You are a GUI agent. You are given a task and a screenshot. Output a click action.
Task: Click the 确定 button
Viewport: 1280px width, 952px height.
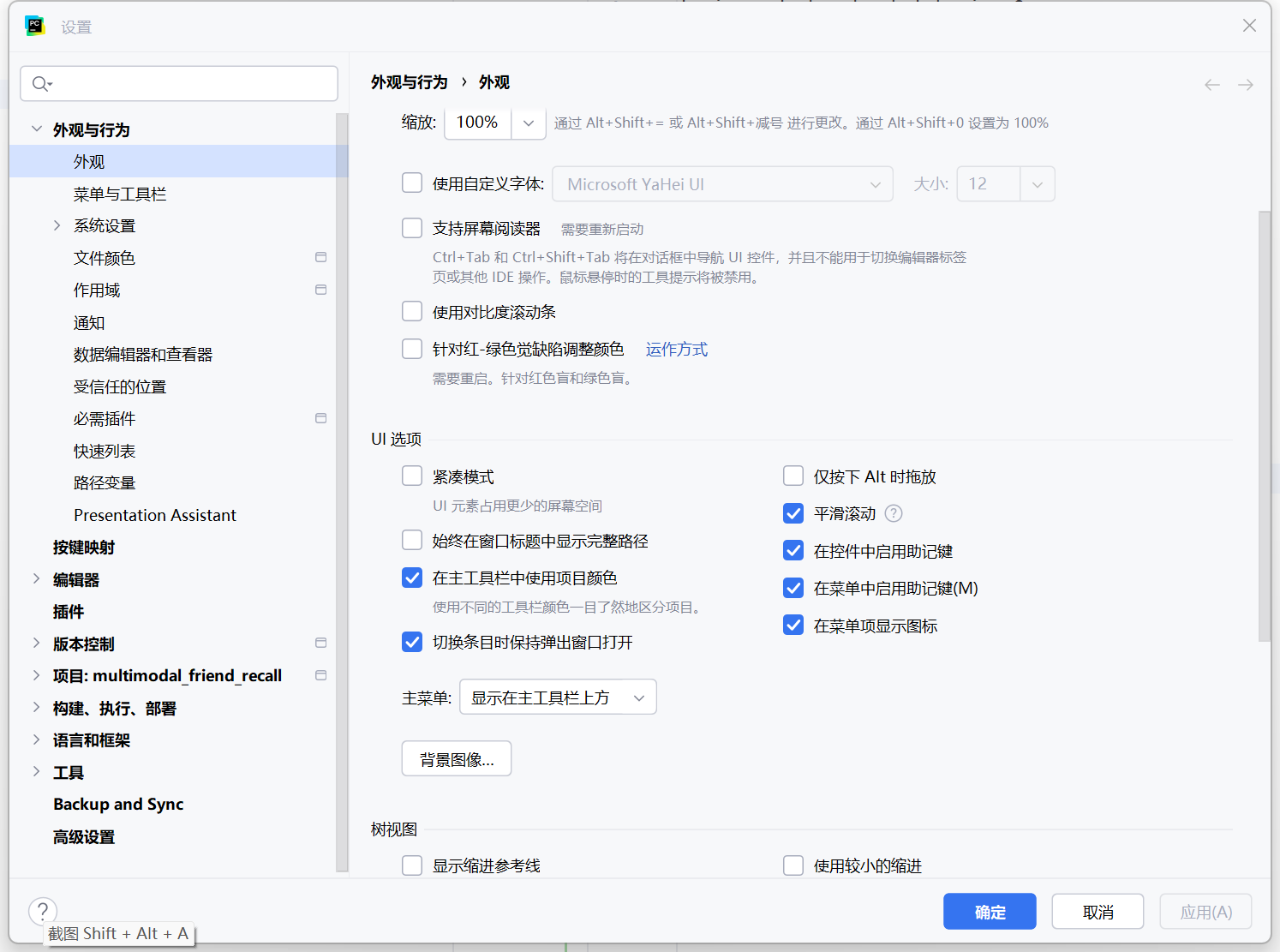990,912
